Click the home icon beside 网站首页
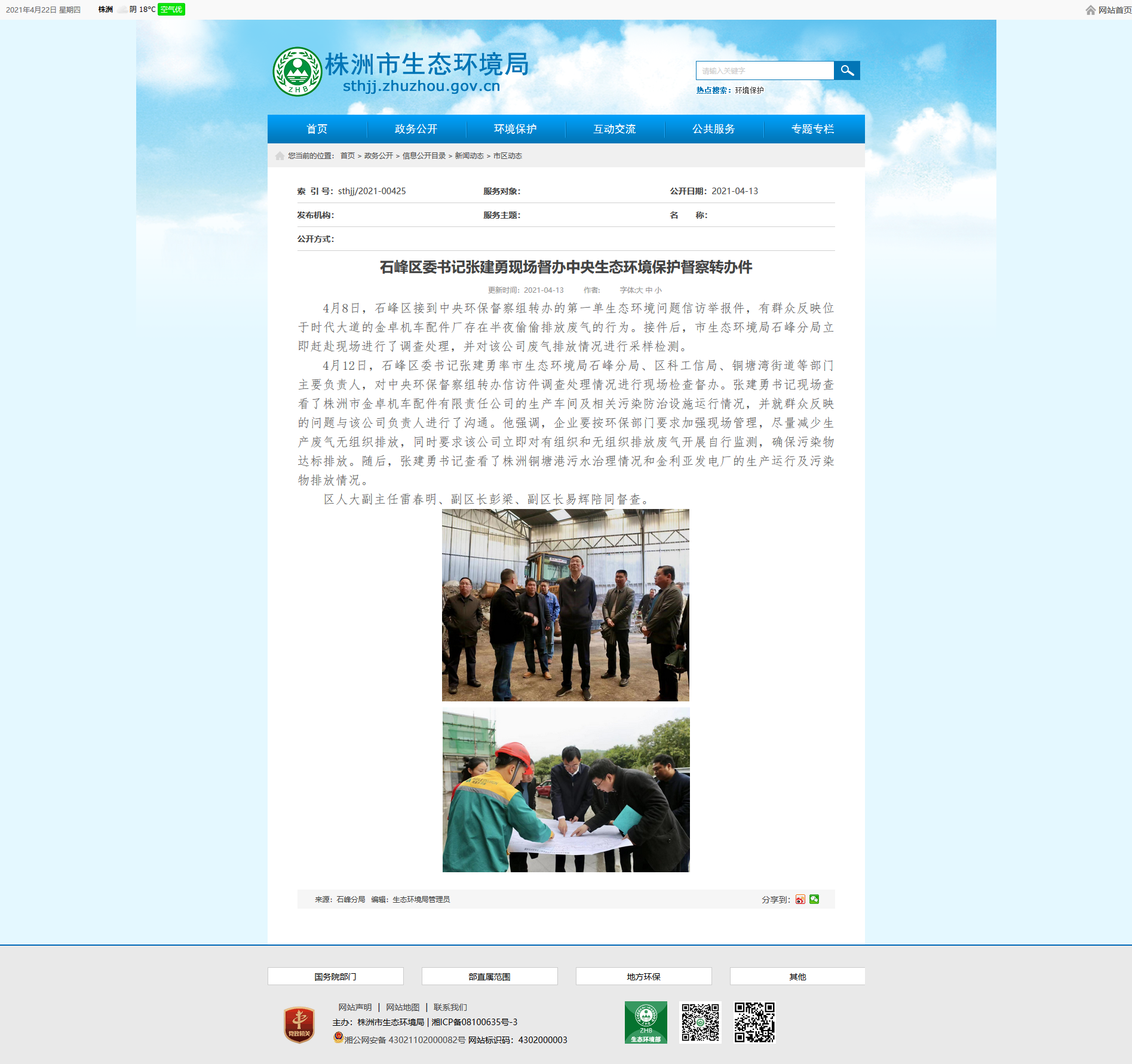Image resolution: width=1132 pixels, height=1064 pixels. tap(1091, 10)
